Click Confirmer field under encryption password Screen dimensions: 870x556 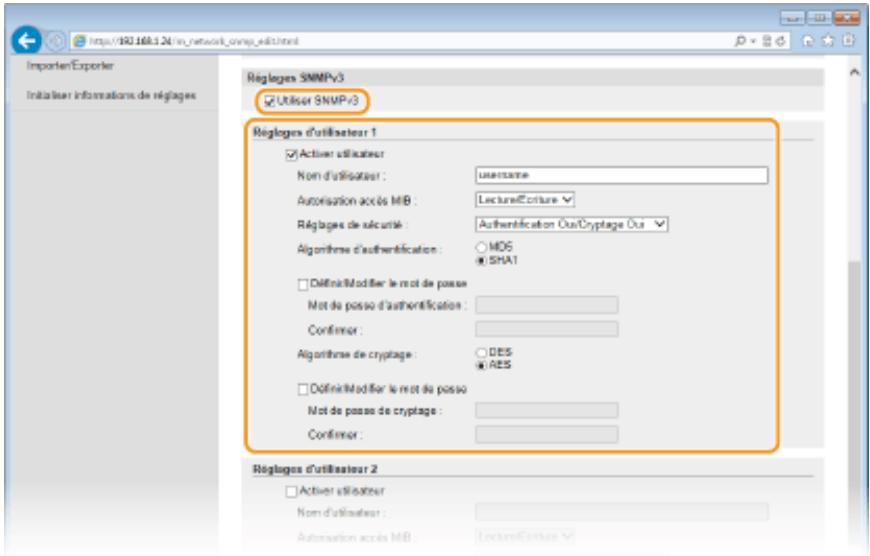[547, 434]
